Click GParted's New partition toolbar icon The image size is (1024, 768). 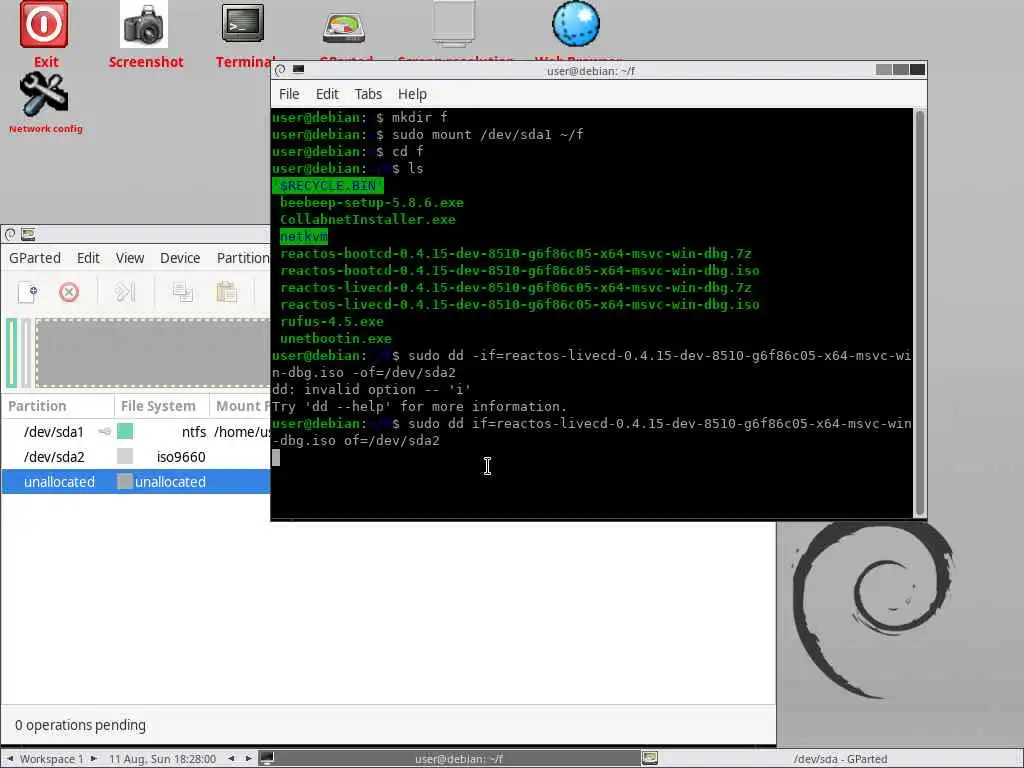(x=27, y=292)
